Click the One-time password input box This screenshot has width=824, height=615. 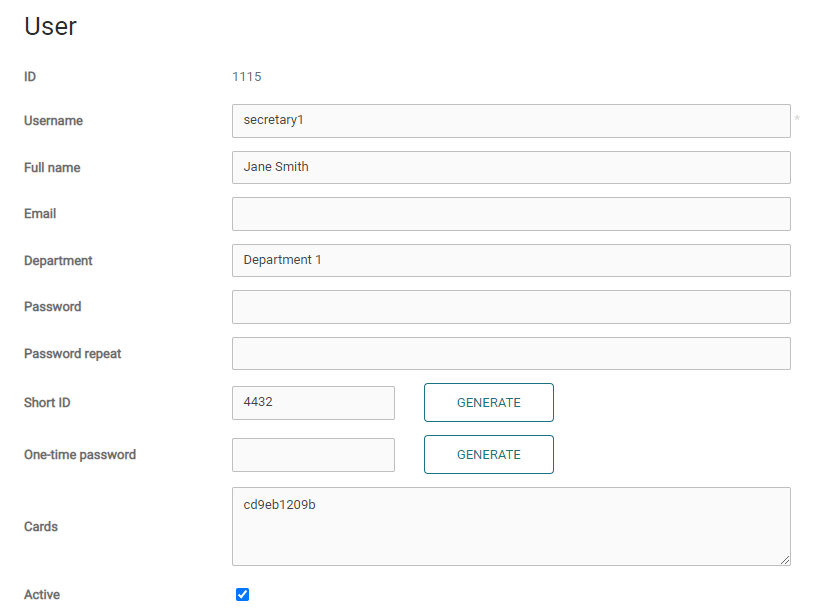[x=313, y=455]
